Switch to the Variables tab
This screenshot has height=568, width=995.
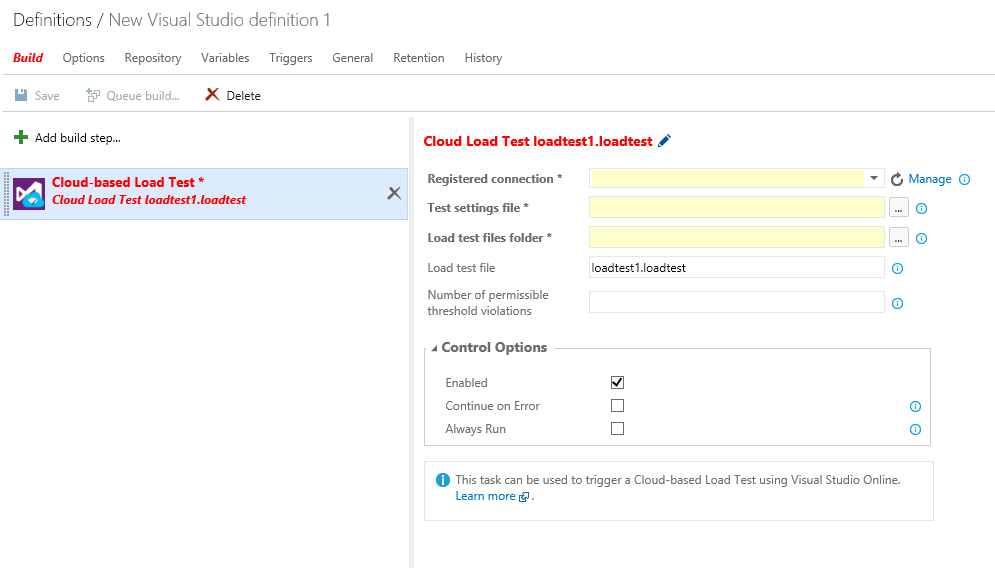(x=225, y=58)
